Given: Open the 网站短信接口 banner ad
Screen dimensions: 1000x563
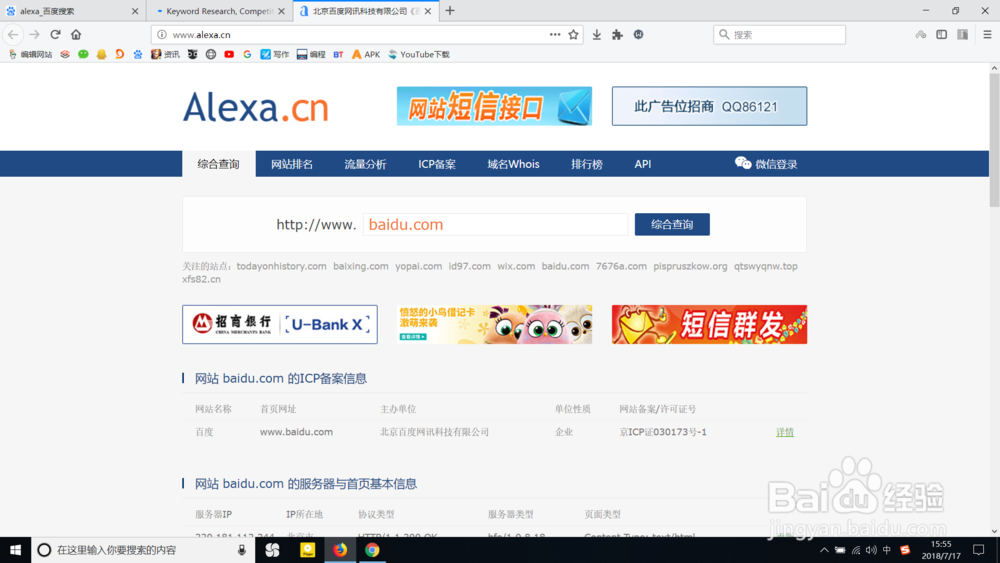Looking at the screenshot, I should tap(494, 106).
